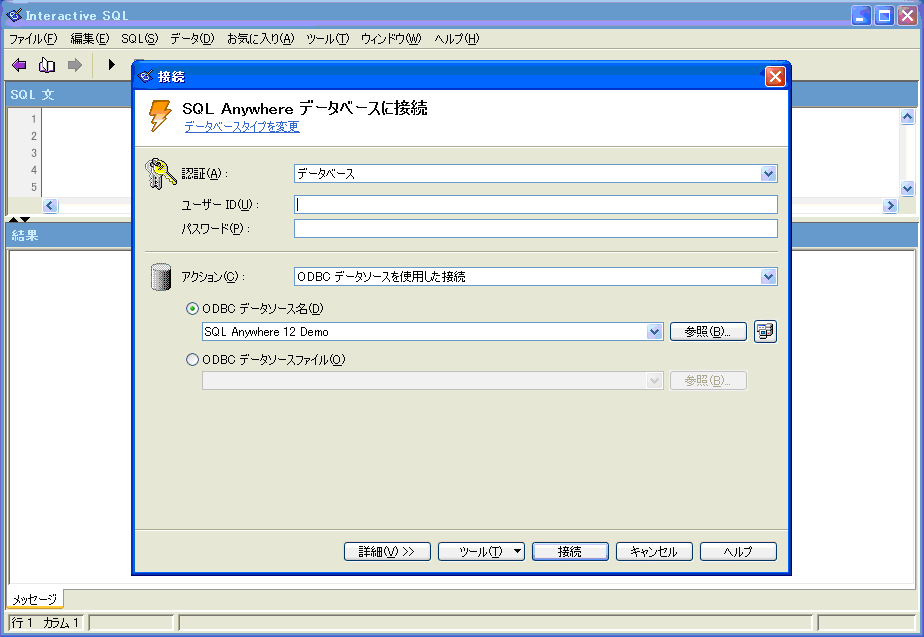The width and height of the screenshot is (924, 637).
Task: Expand the 認証 dropdown list
Action: (768, 174)
